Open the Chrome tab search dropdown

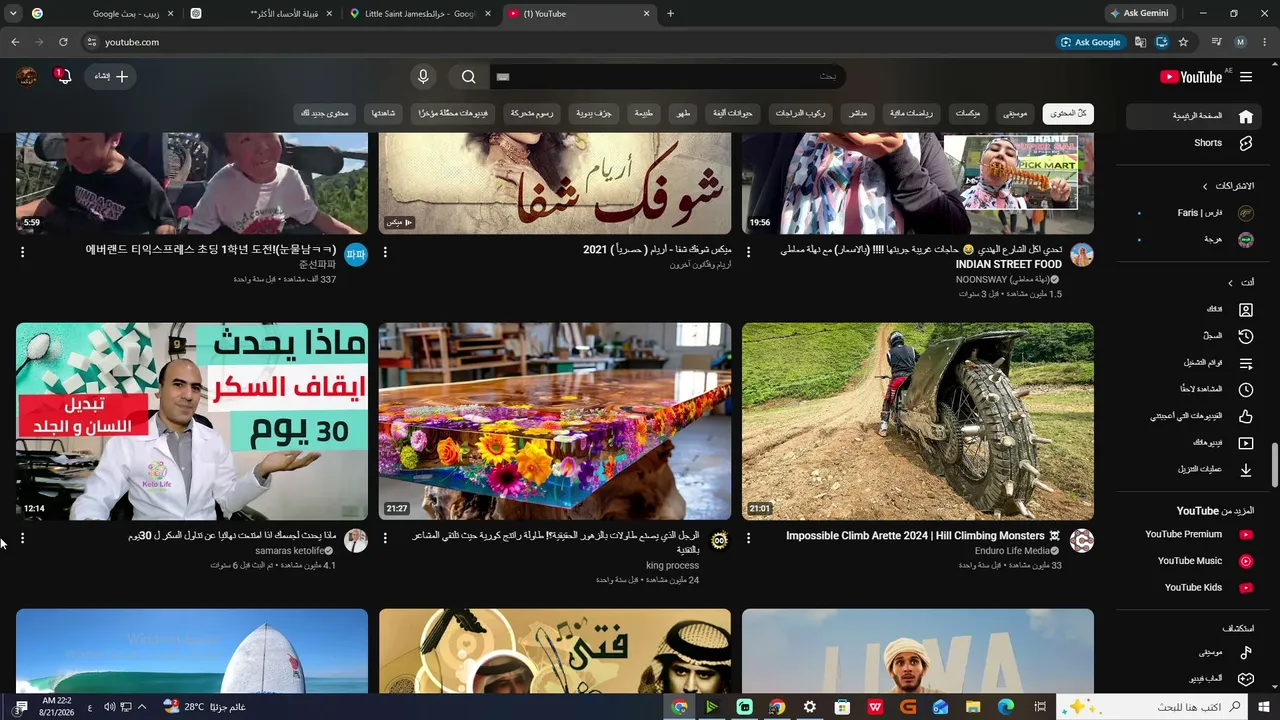[13, 13]
